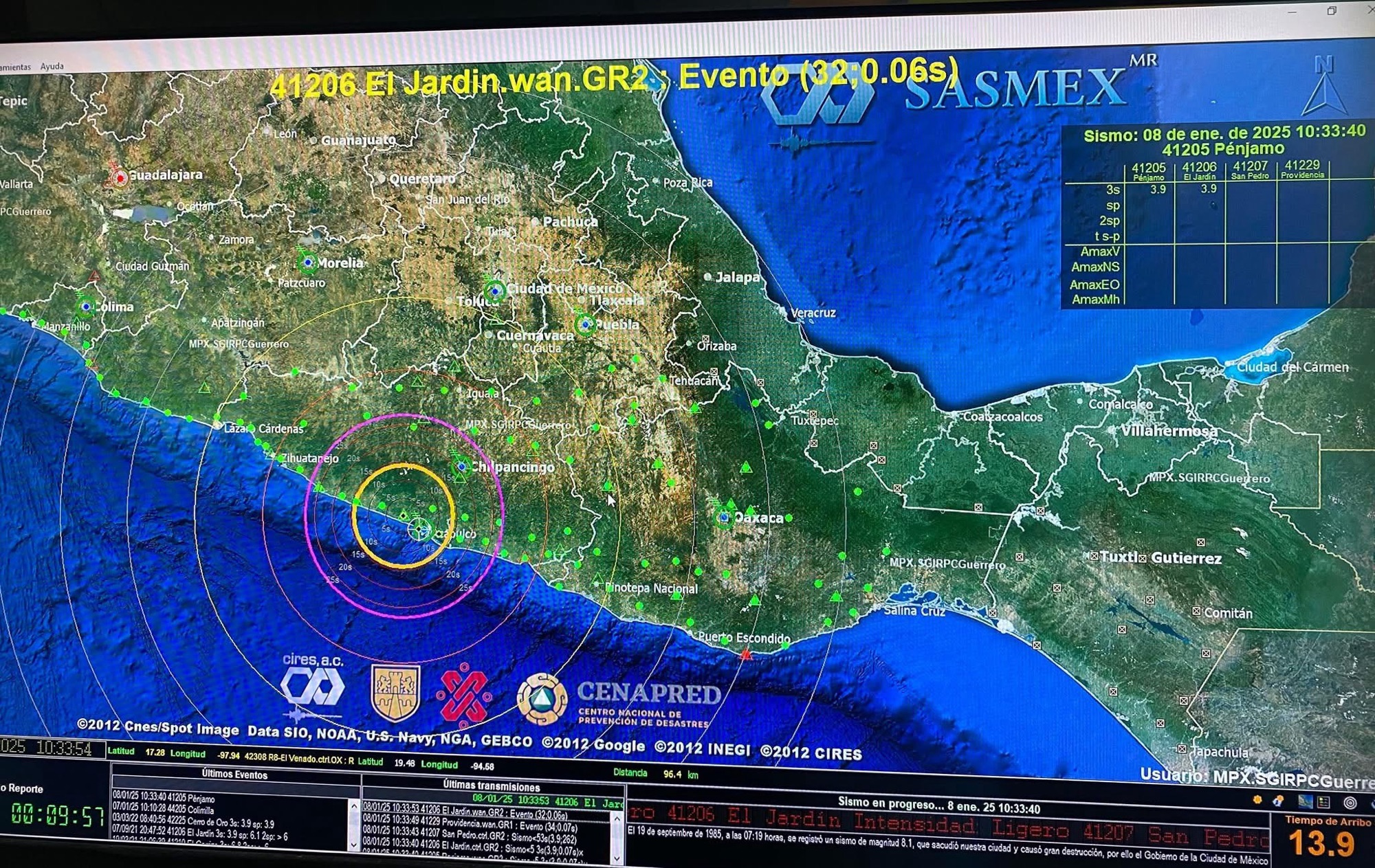The height and width of the screenshot is (868, 1375).
Task: Open the Ayuda menu
Action: pos(52,67)
